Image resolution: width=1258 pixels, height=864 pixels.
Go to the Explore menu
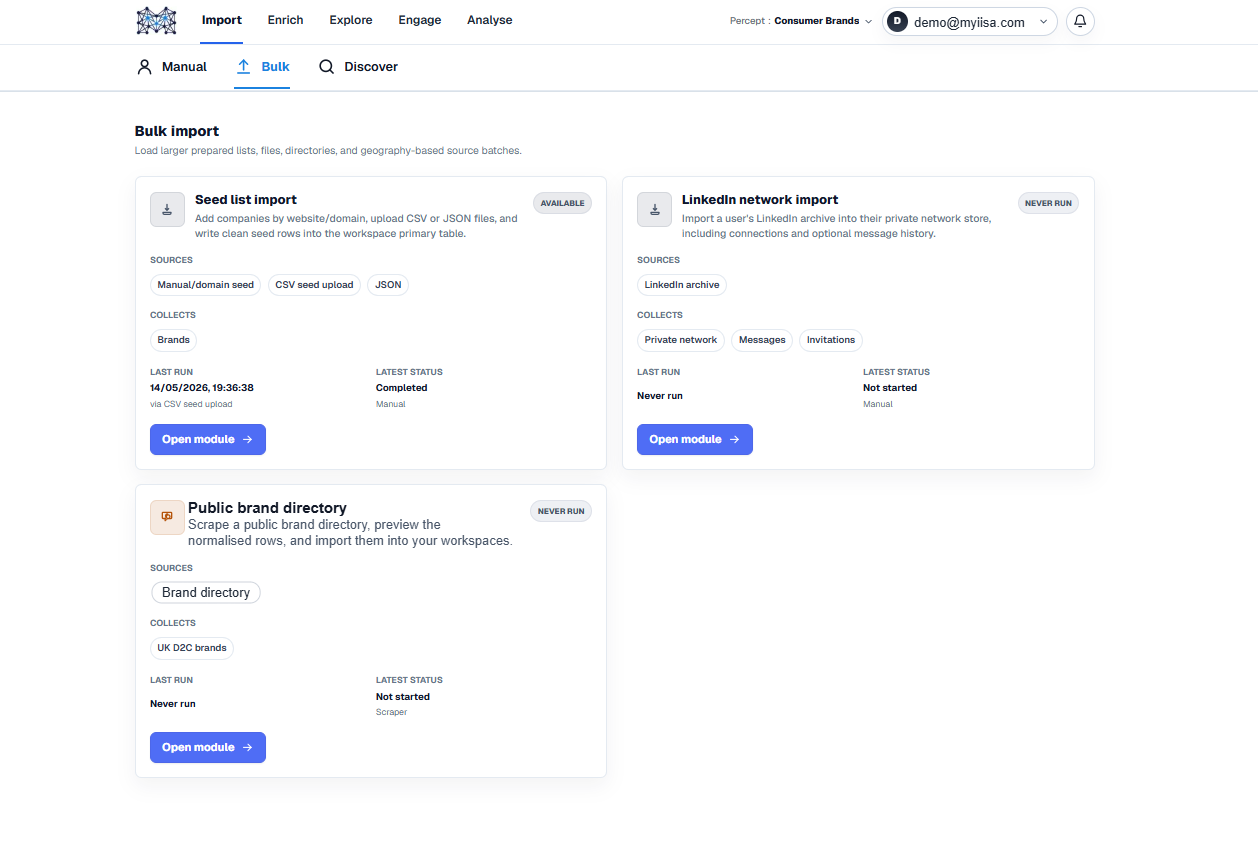pyautogui.click(x=351, y=20)
